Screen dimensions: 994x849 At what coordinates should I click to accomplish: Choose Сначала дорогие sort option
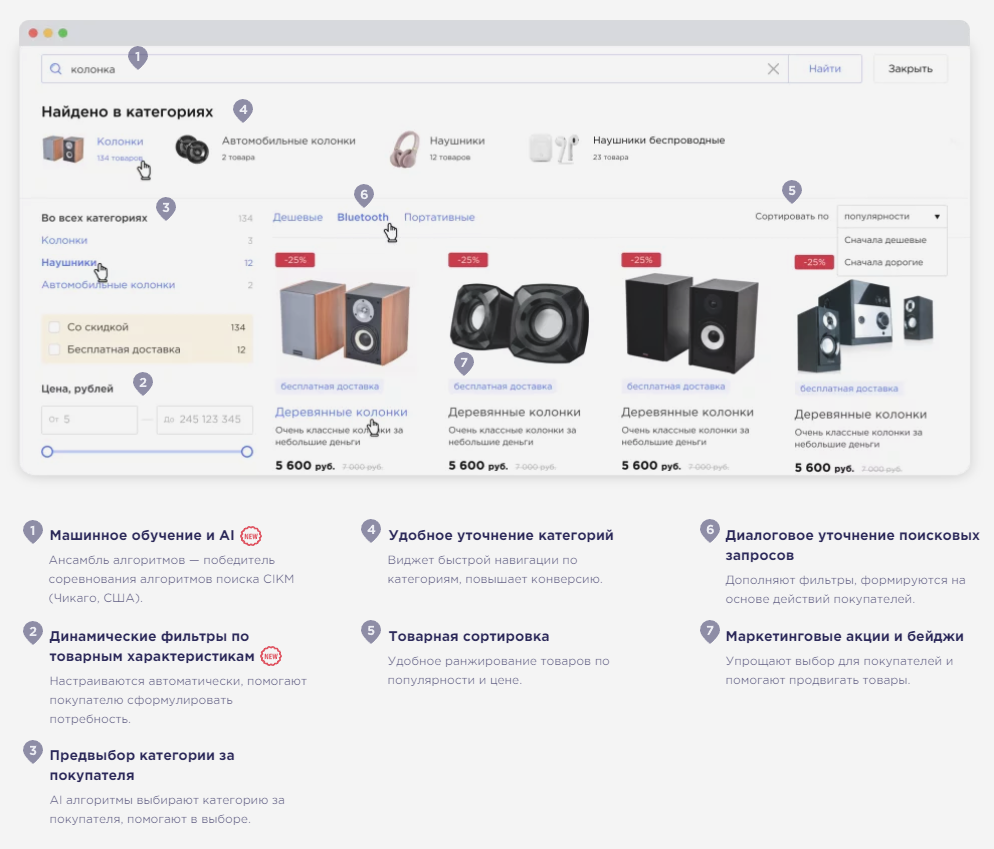tap(883, 262)
